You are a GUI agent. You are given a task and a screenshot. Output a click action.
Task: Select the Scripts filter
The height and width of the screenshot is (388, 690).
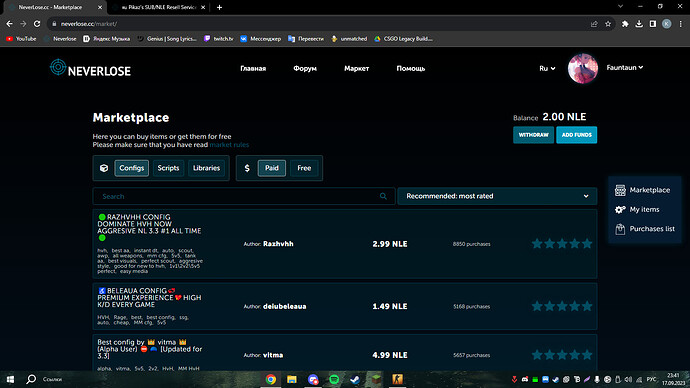168,168
